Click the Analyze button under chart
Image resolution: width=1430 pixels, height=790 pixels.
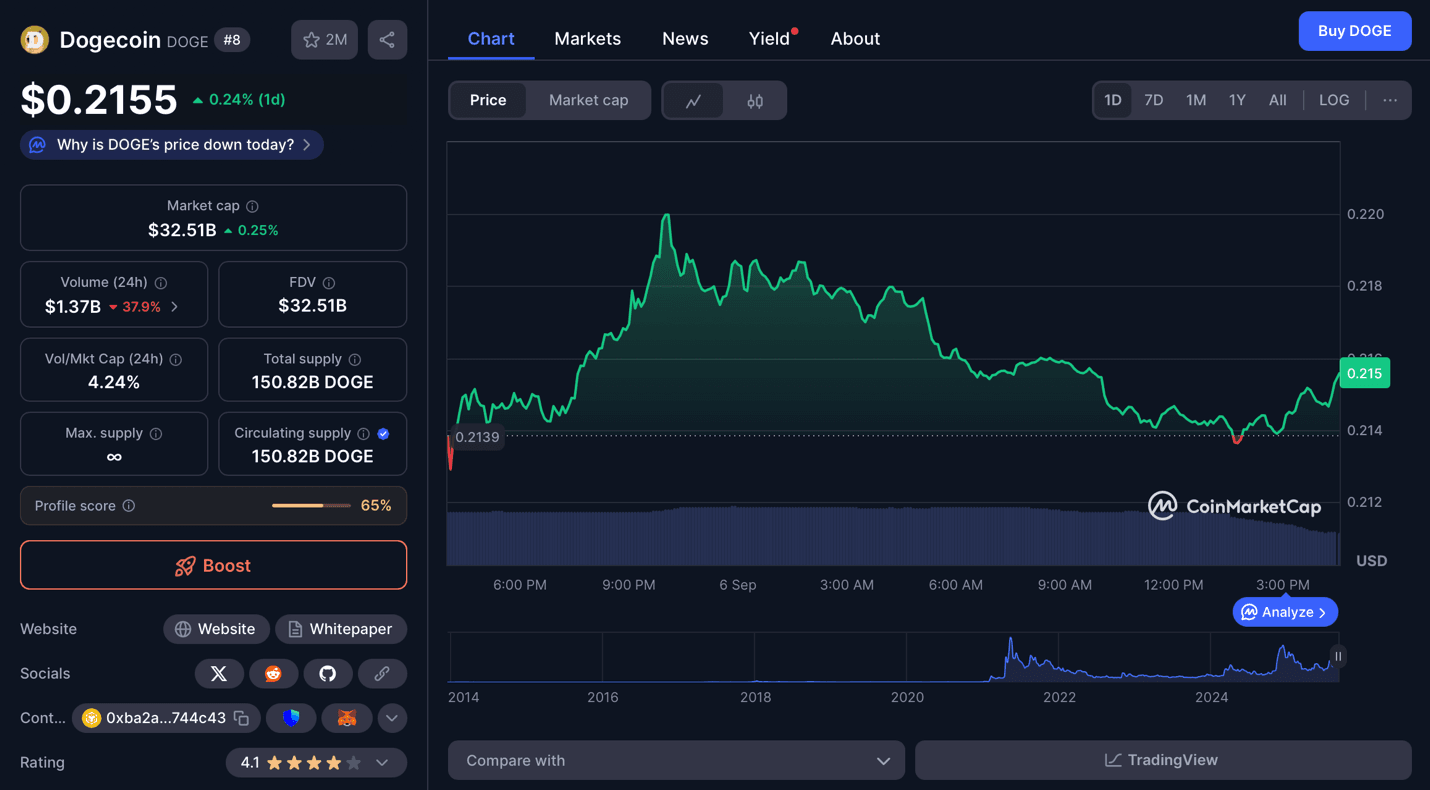click(x=1285, y=612)
